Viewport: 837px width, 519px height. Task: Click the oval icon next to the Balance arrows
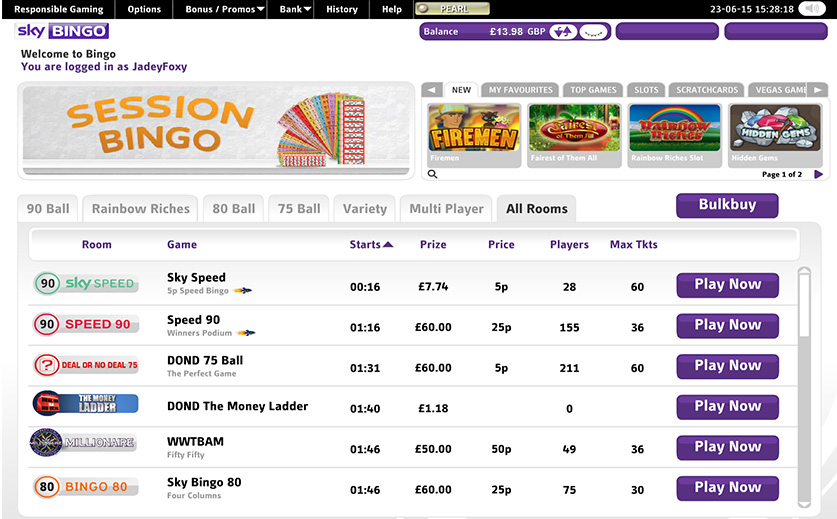[593, 32]
